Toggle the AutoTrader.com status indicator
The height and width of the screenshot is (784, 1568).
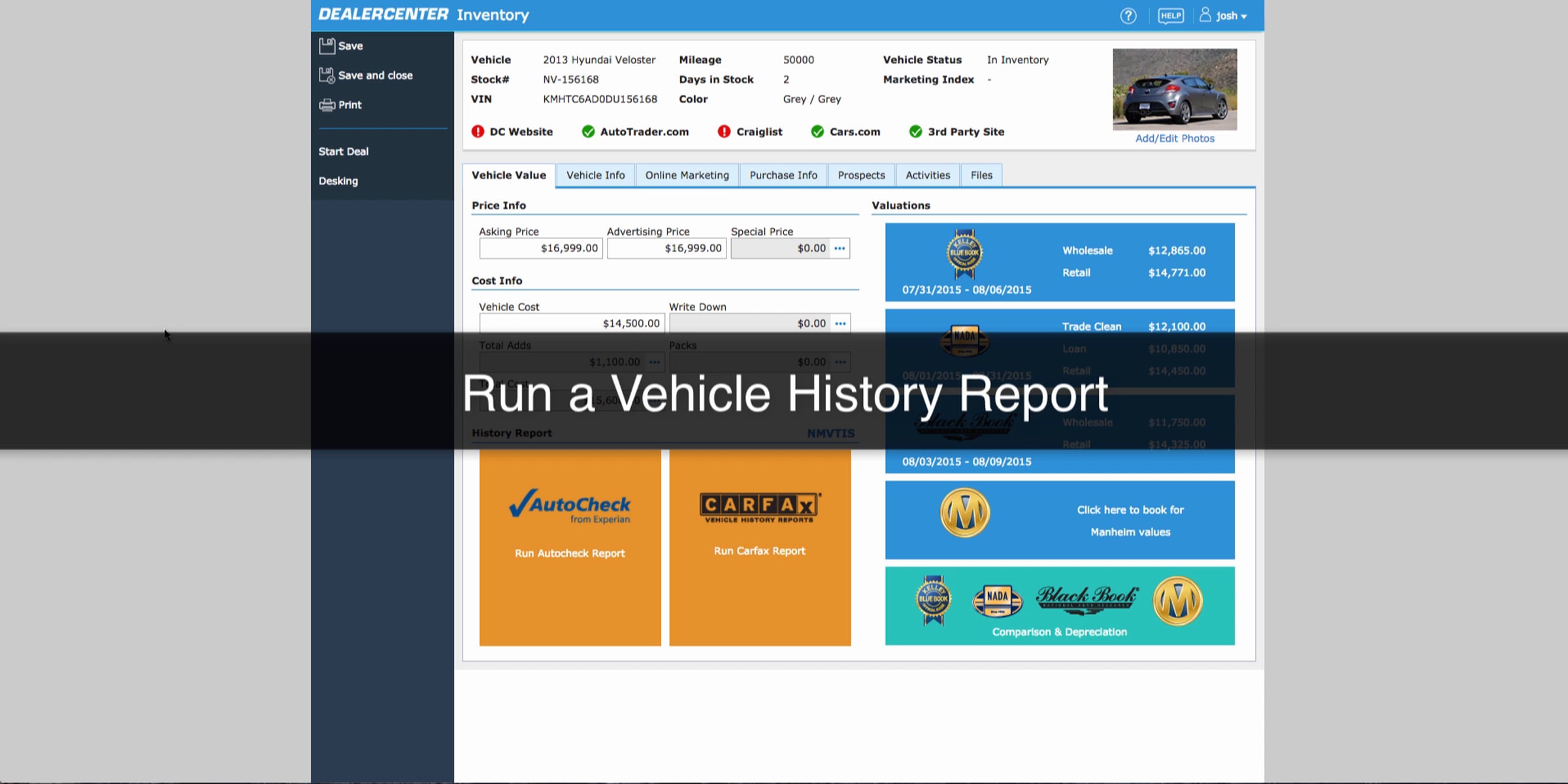pos(588,131)
